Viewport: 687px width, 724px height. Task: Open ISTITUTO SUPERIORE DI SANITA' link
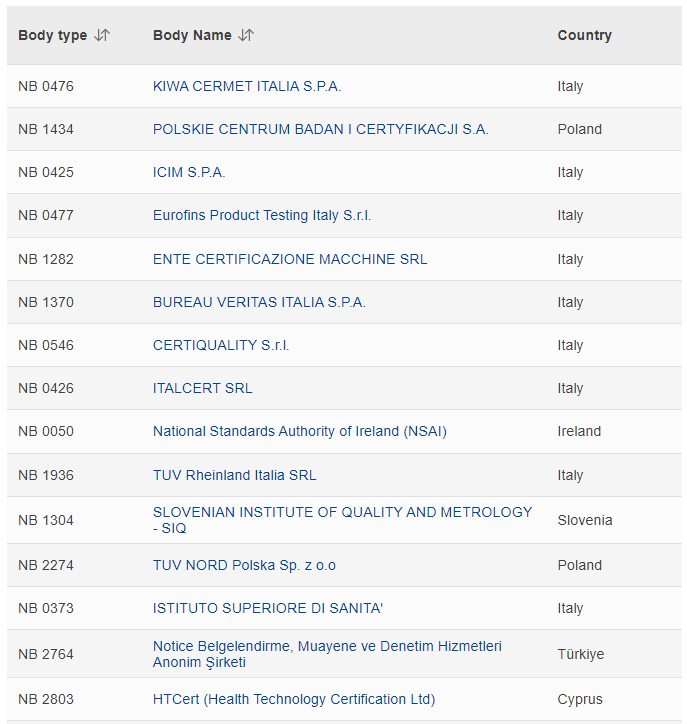(268, 608)
